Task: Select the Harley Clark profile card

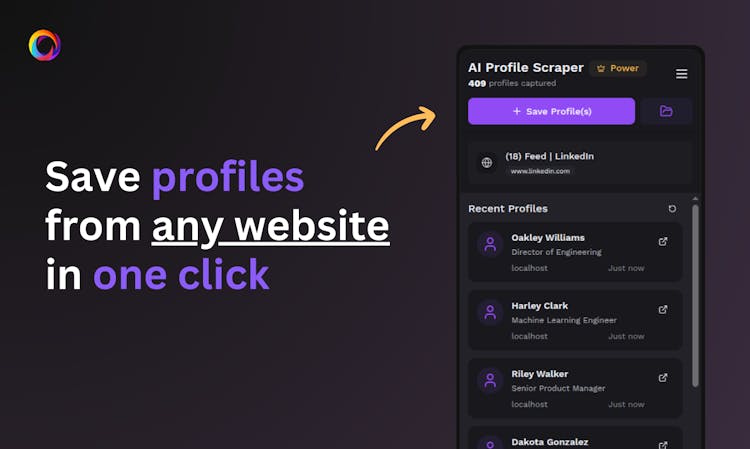Action: coord(575,320)
